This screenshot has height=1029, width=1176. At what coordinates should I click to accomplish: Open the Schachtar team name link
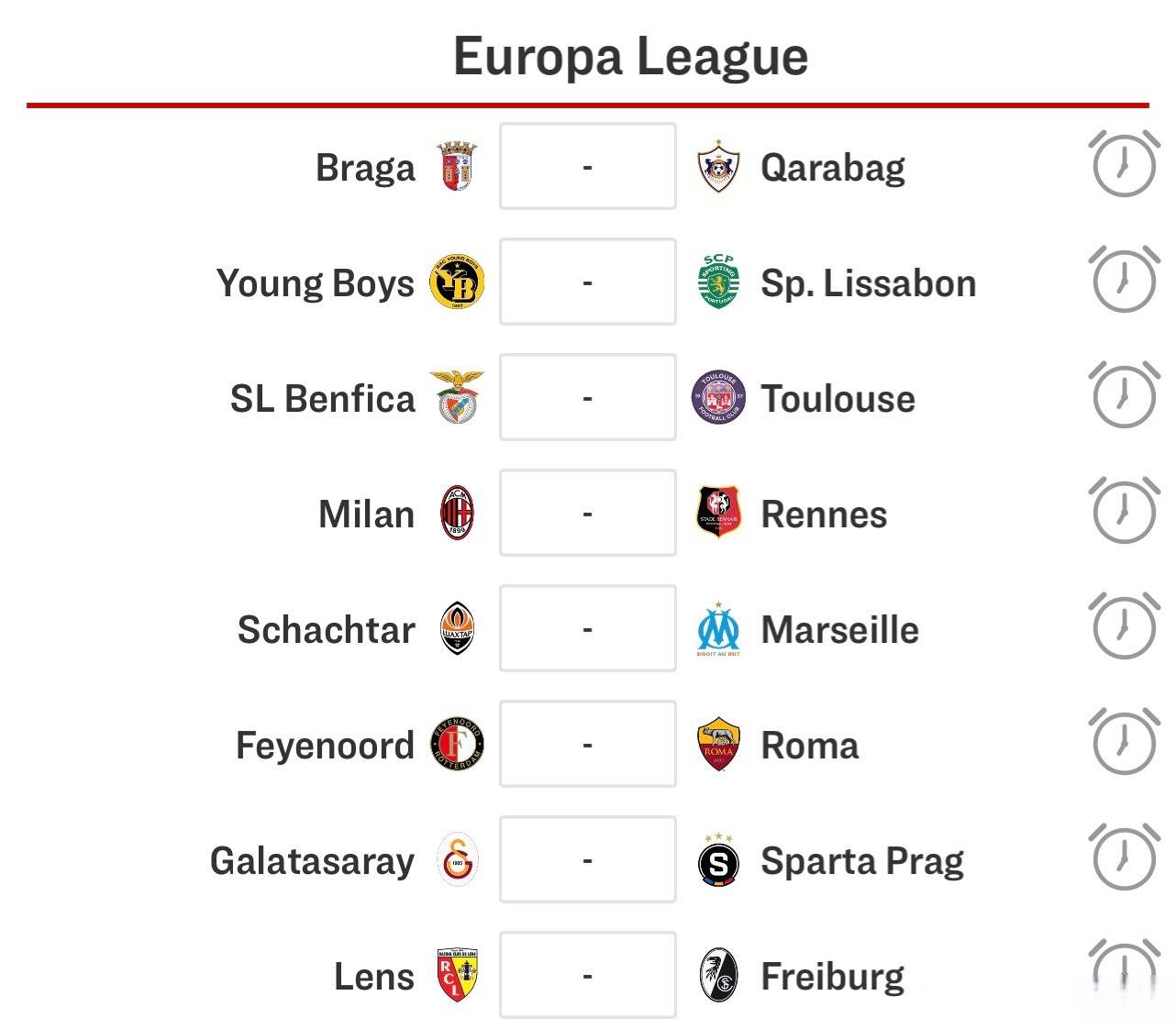coord(326,630)
